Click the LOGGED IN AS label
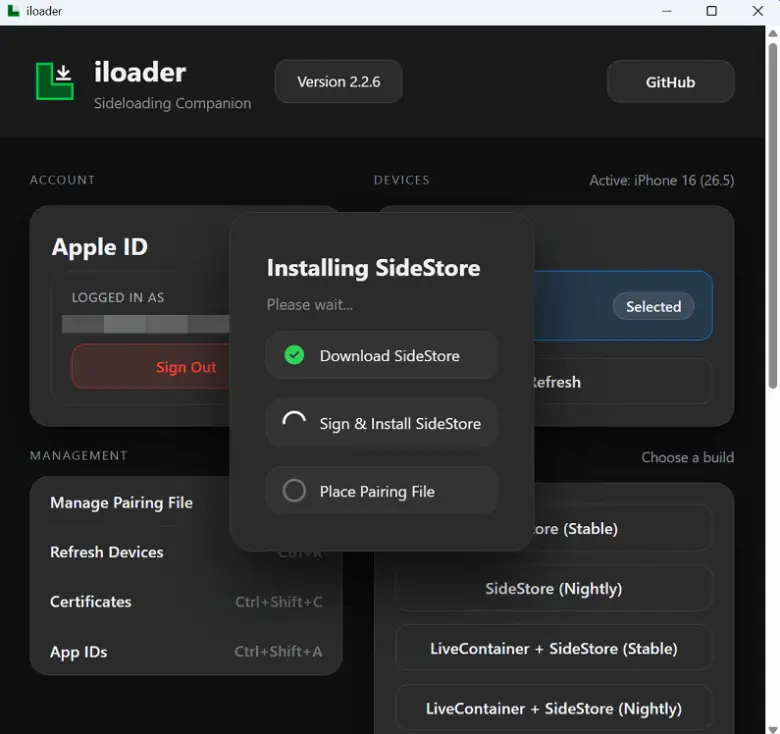The height and width of the screenshot is (734, 780). point(118,297)
